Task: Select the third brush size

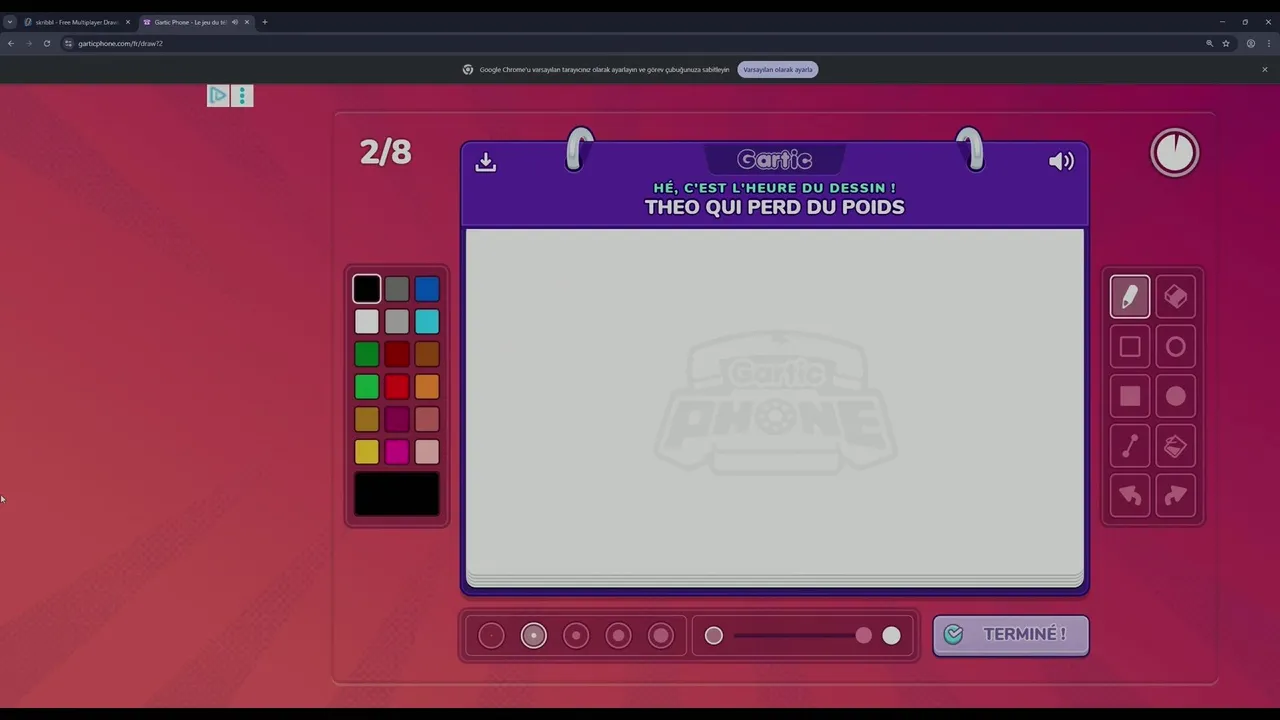Action: 576,636
